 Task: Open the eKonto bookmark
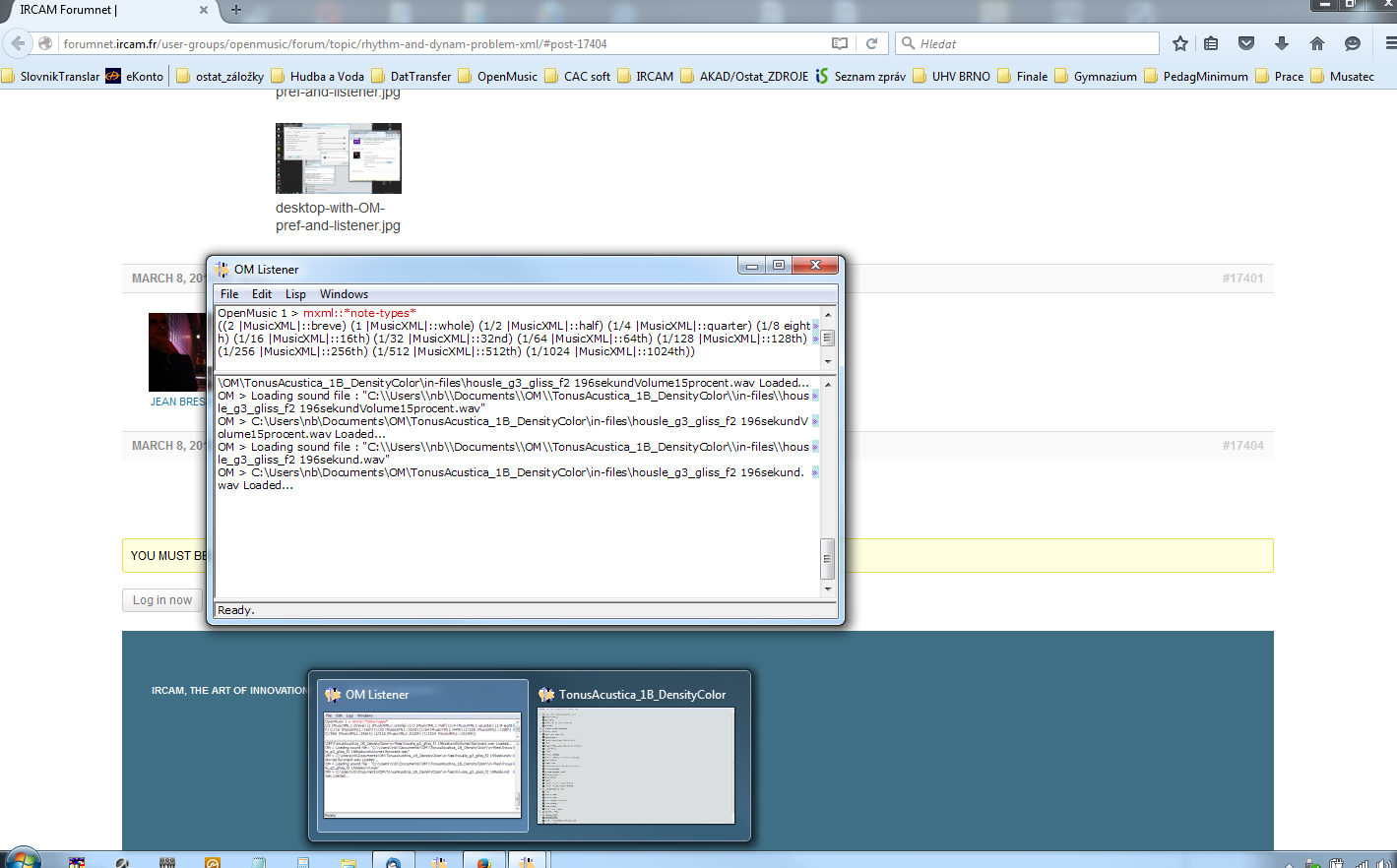(135, 76)
